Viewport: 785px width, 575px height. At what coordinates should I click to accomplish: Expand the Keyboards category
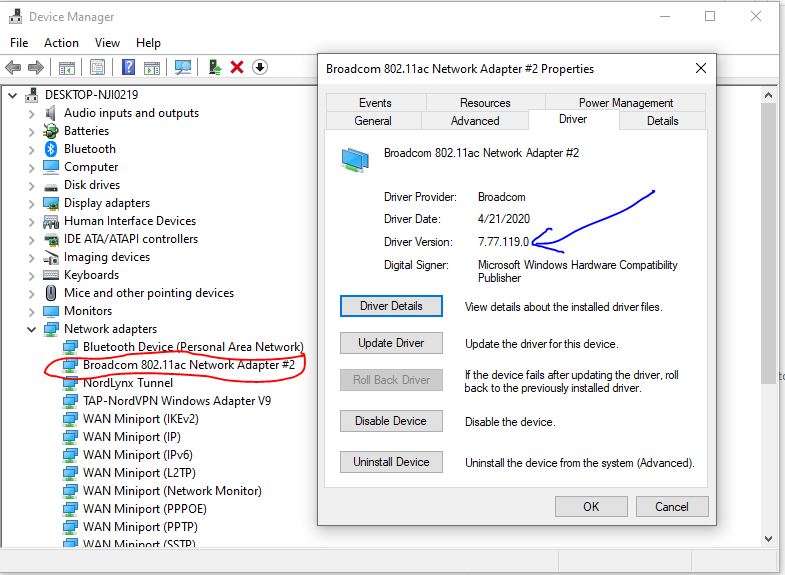(32, 276)
